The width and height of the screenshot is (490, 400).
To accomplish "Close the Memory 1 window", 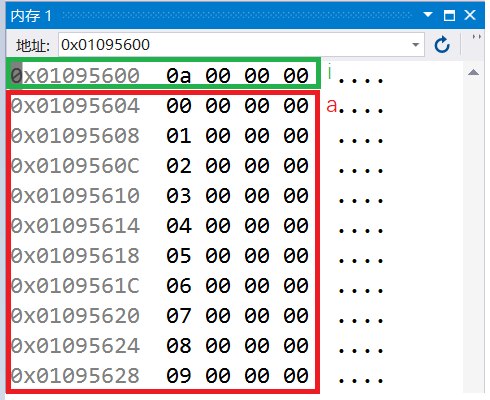I will (x=470, y=15).
